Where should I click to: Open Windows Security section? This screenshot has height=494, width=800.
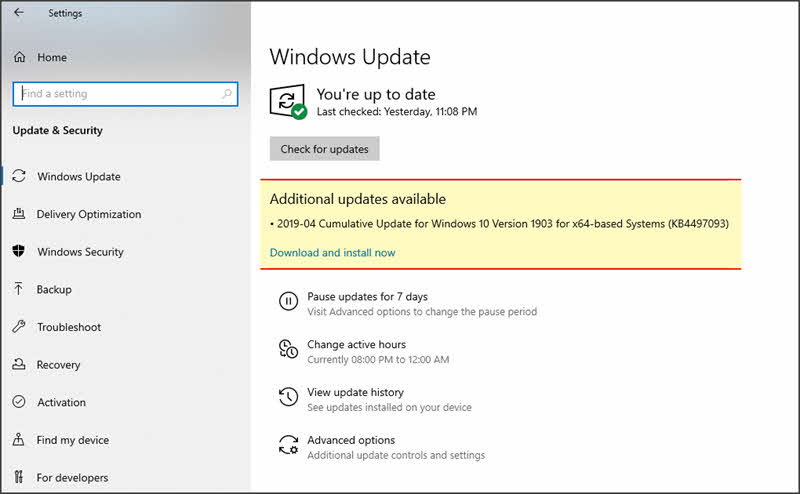point(81,252)
